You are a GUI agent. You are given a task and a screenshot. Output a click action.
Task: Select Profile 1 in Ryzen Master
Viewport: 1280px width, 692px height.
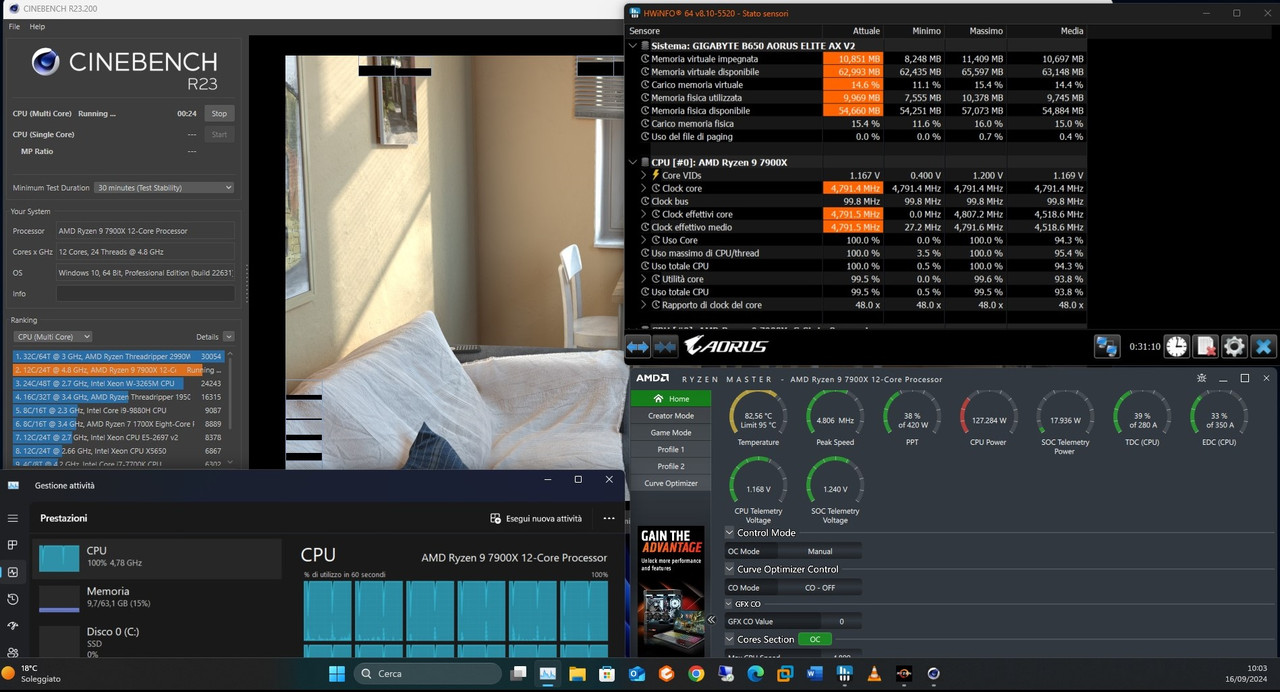671,450
